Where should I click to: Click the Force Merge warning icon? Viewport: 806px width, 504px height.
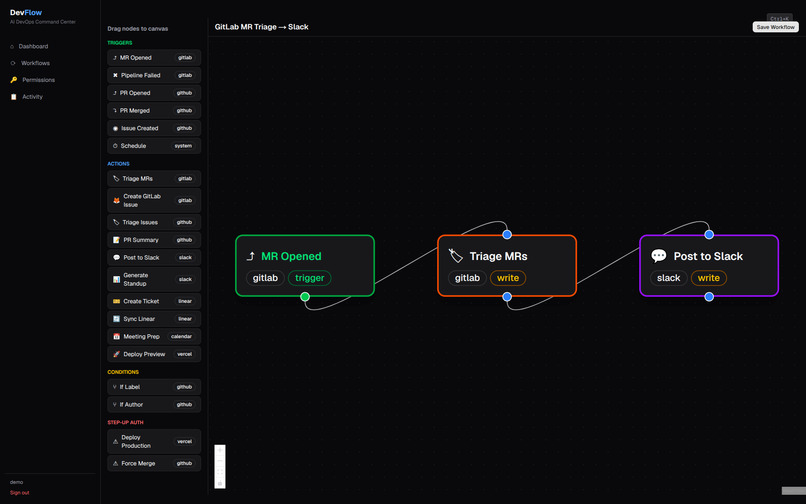click(115, 463)
